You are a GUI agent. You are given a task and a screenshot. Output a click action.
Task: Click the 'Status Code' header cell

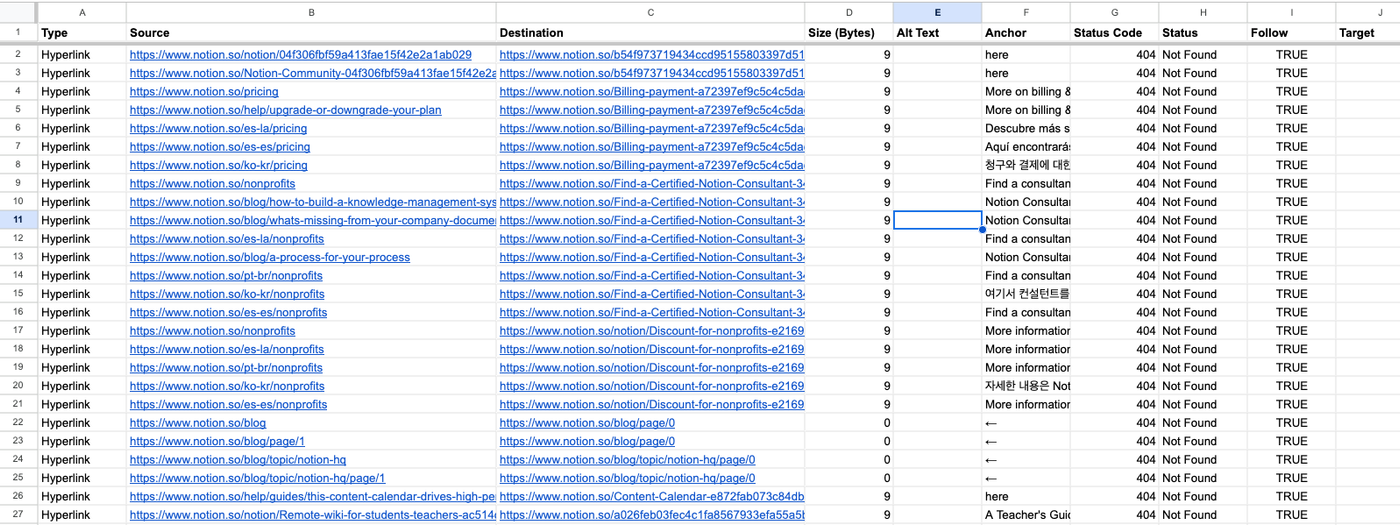1114,33
